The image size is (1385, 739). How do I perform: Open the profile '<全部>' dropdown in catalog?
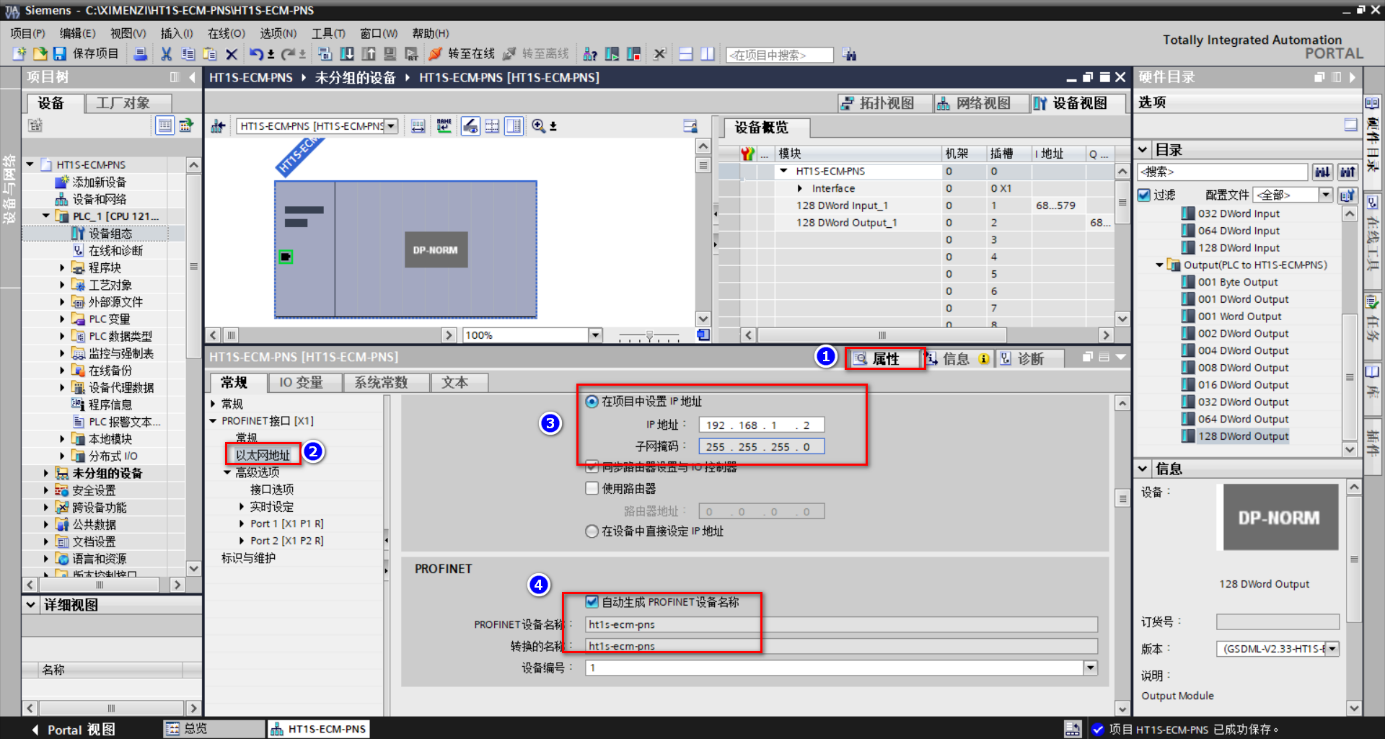point(1326,195)
